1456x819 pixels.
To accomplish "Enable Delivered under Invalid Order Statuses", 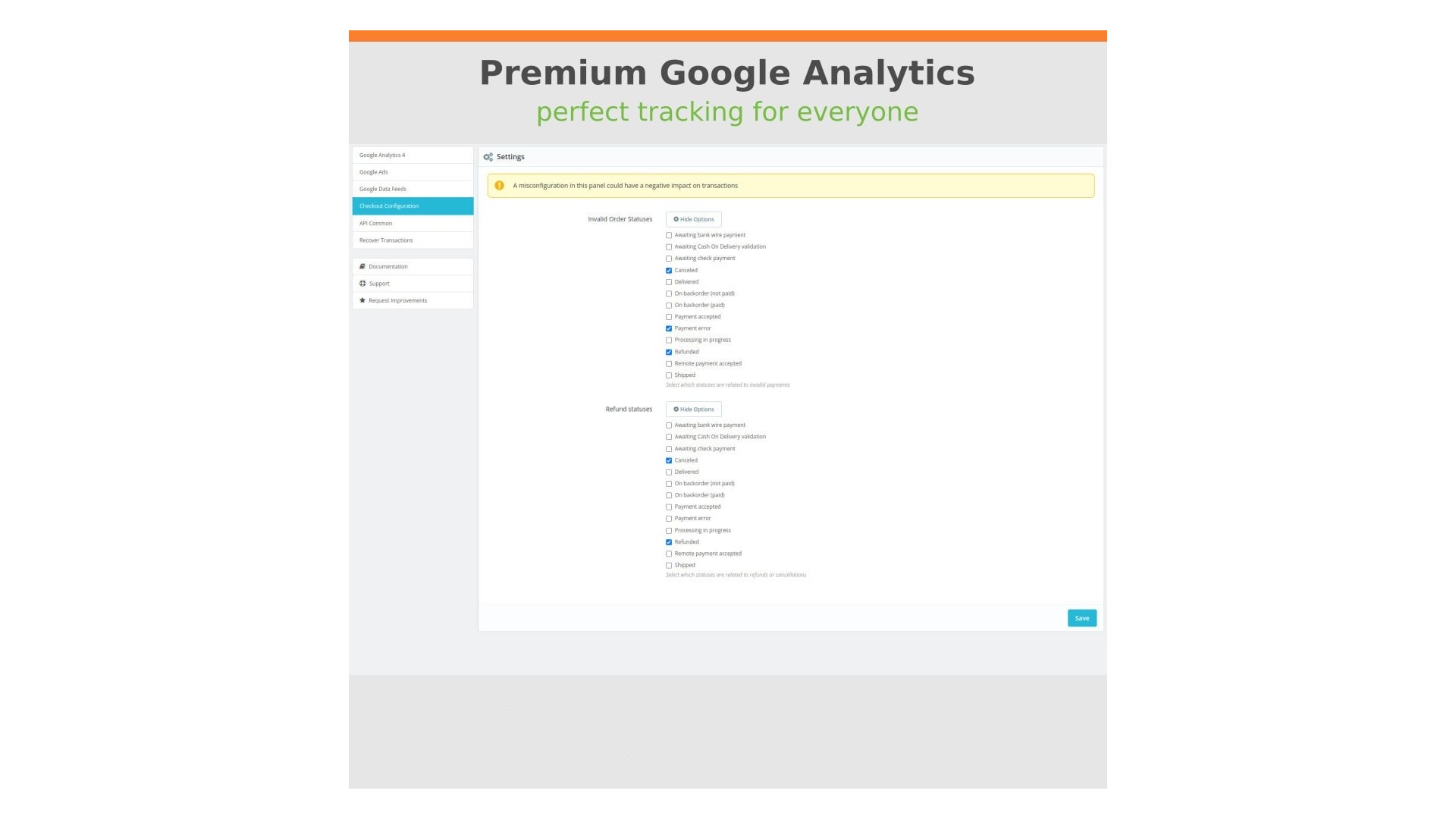I will (669, 281).
